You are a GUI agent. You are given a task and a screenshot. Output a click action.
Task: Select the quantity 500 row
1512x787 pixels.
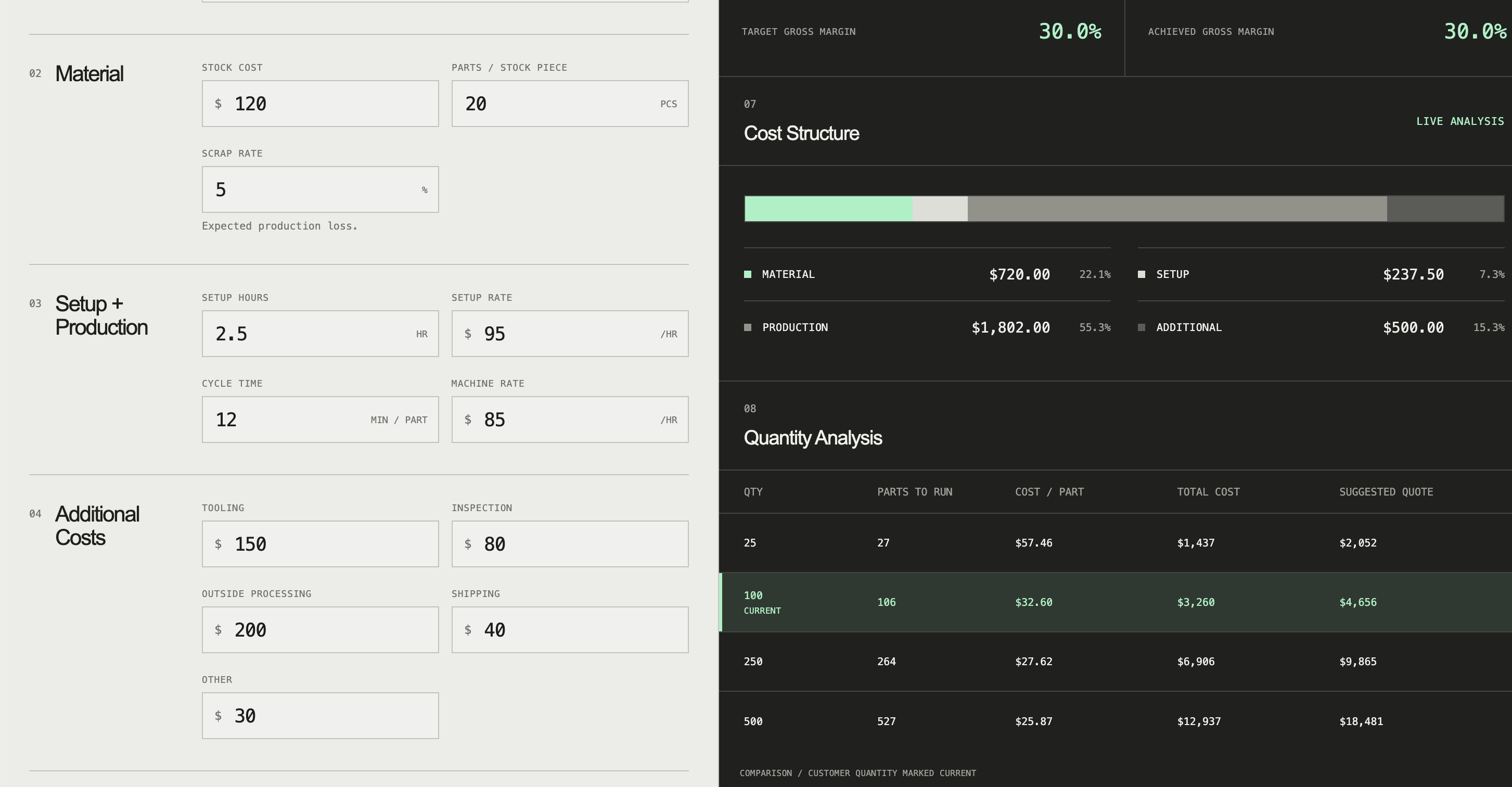click(1115, 721)
